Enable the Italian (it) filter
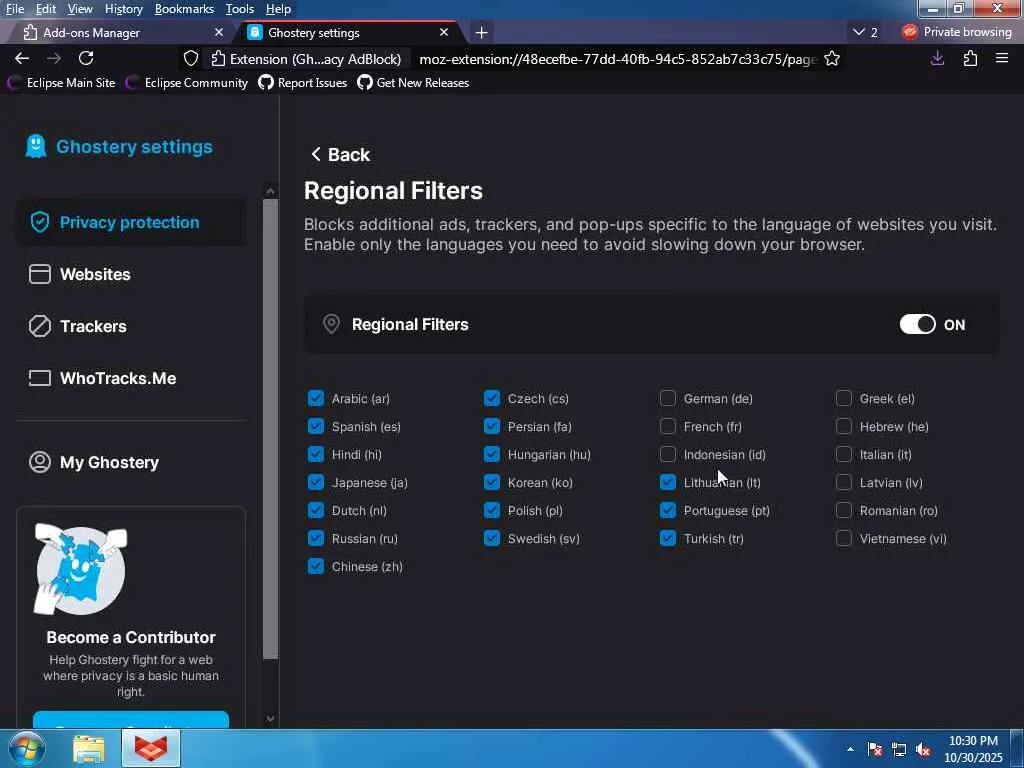Screen dimensions: 1024x768 pos(844,455)
